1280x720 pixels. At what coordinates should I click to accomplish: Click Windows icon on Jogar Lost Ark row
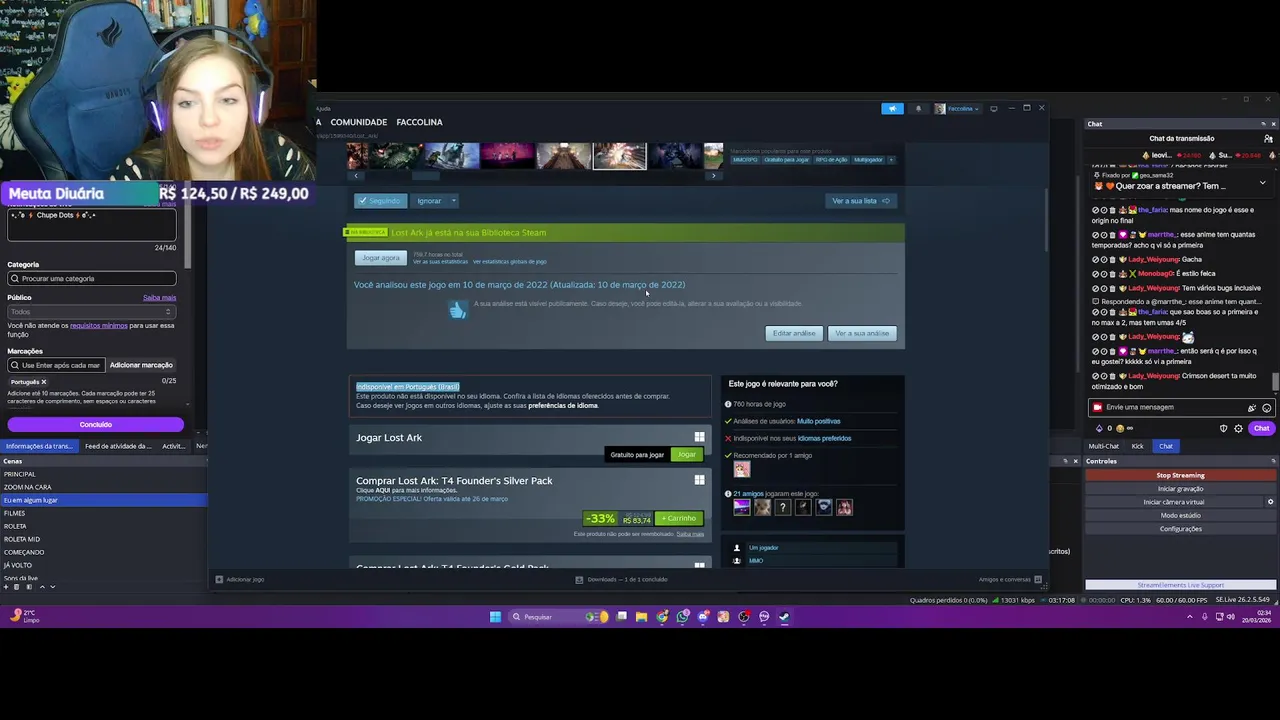(699, 437)
